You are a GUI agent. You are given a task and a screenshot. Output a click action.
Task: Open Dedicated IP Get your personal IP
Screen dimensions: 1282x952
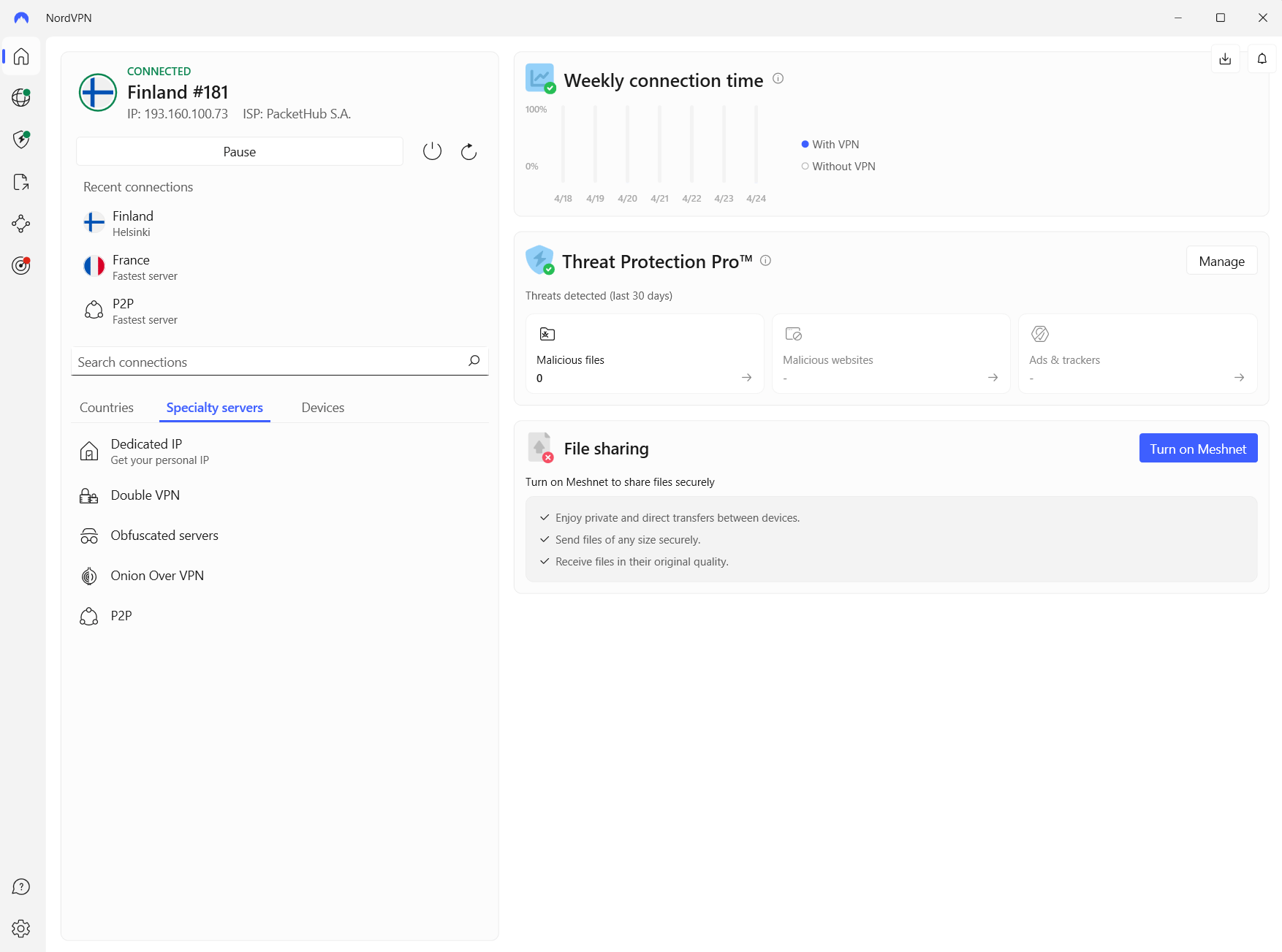coord(280,452)
